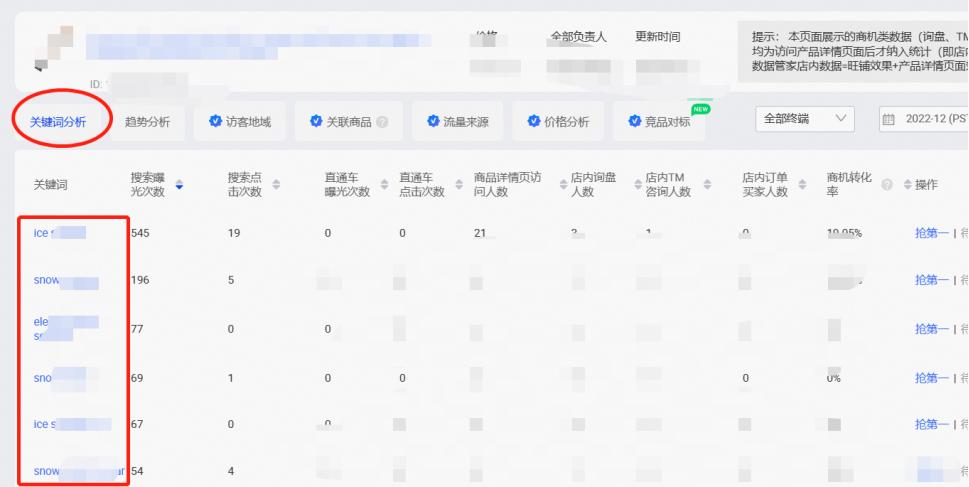Select exposure value 545
The width and height of the screenshot is (969, 487).
click(140, 233)
